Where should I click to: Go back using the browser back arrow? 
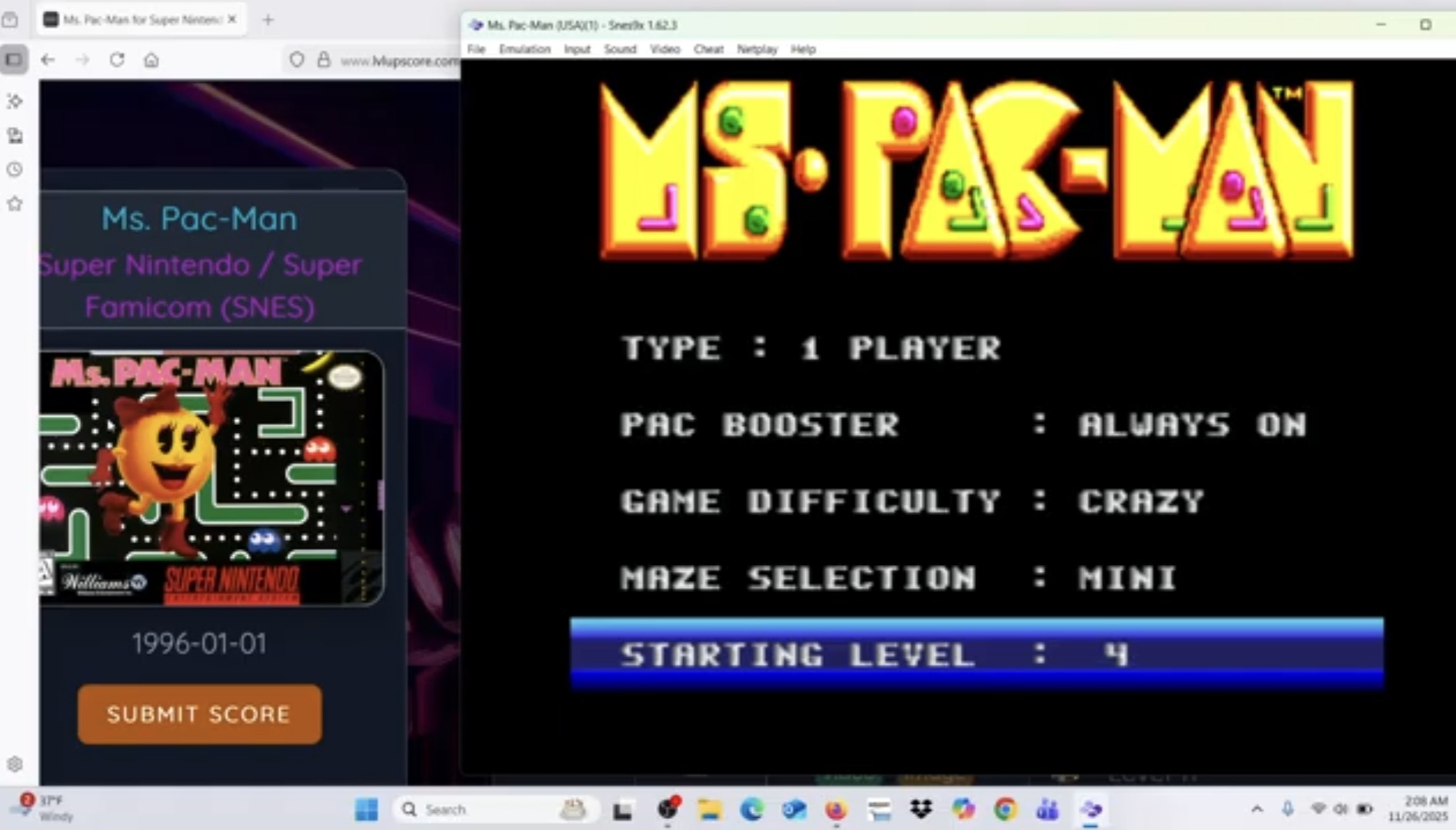pyautogui.click(x=48, y=60)
